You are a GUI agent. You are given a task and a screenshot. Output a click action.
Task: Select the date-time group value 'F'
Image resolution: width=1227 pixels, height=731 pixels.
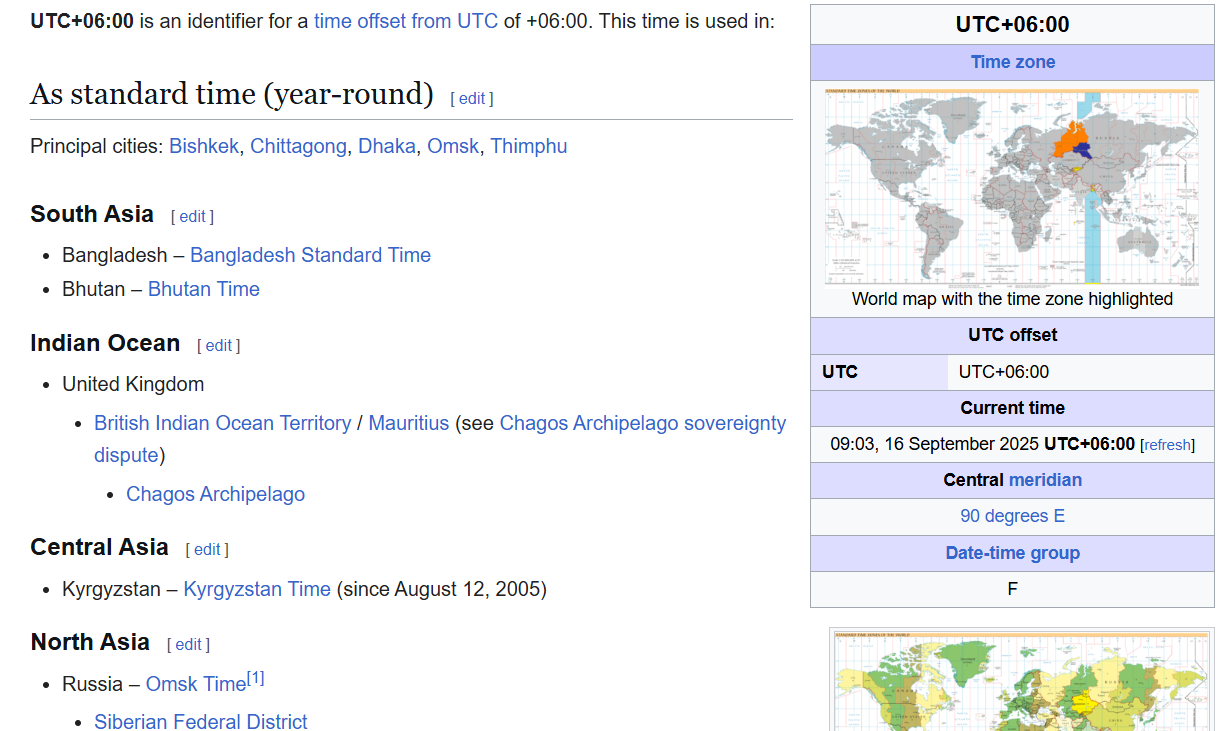pyautogui.click(x=1012, y=589)
